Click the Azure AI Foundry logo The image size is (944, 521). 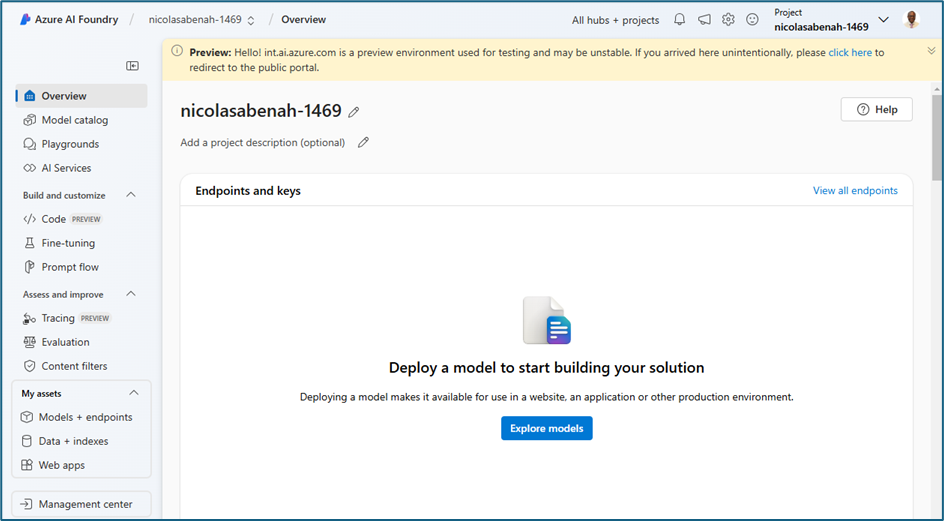(x=25, y=19)
